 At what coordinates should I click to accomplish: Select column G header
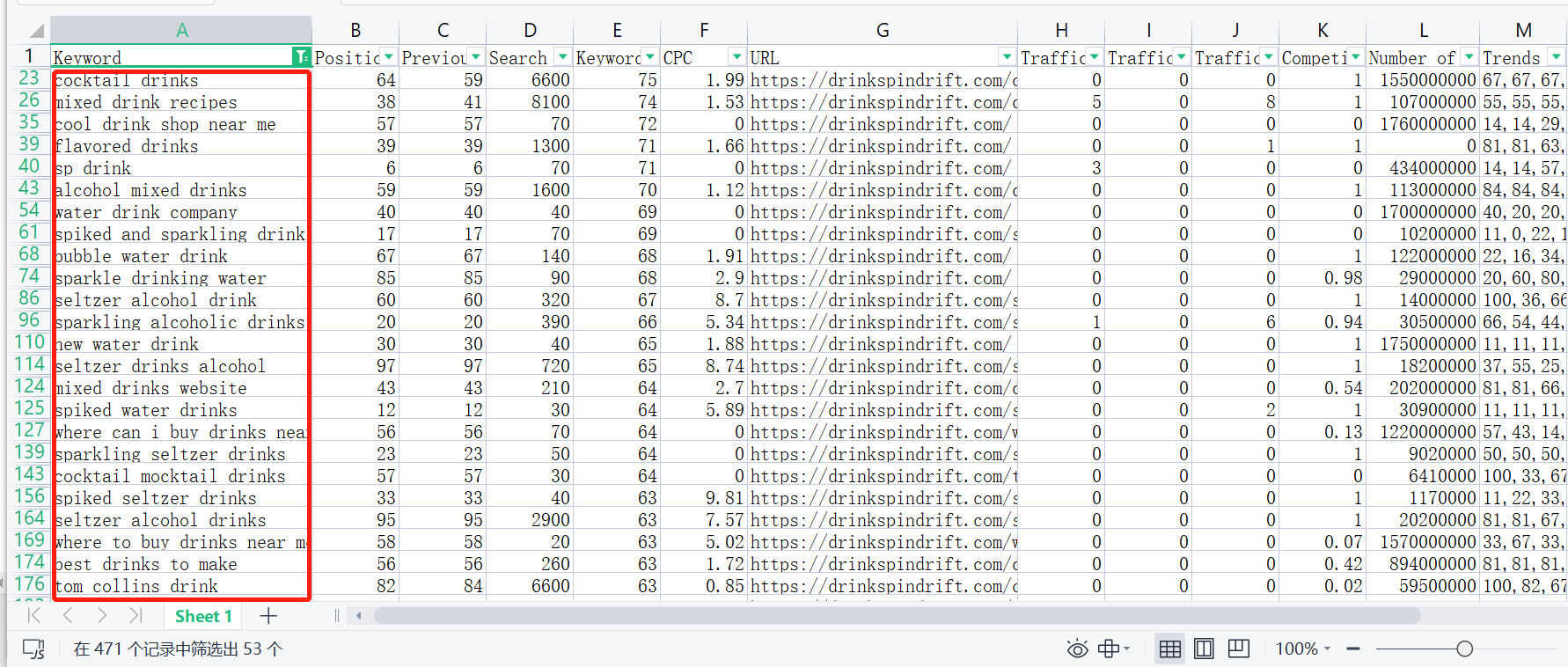[883, 30]
